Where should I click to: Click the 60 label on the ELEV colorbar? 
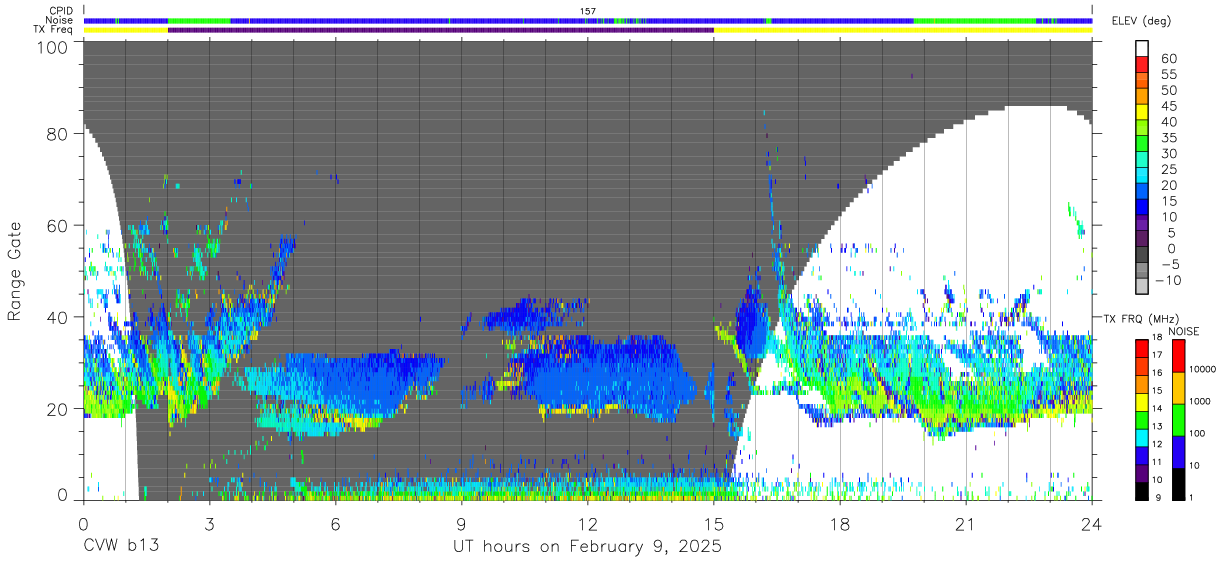1167,59
